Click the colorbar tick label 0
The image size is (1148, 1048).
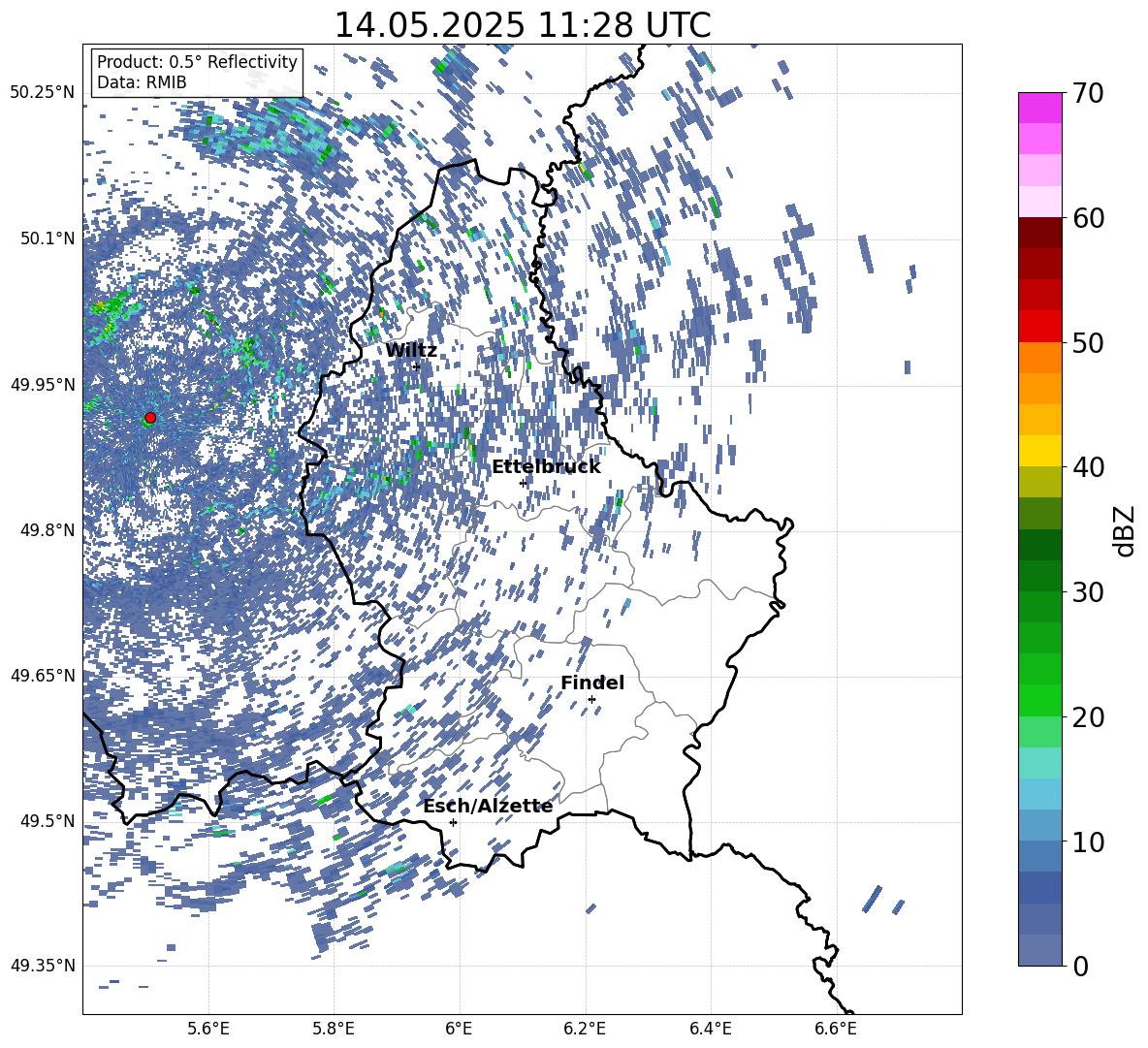click(x=1080, y=967)
